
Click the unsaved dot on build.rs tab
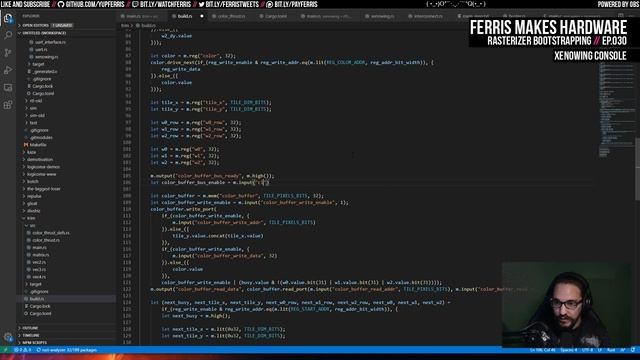point(202,16)
